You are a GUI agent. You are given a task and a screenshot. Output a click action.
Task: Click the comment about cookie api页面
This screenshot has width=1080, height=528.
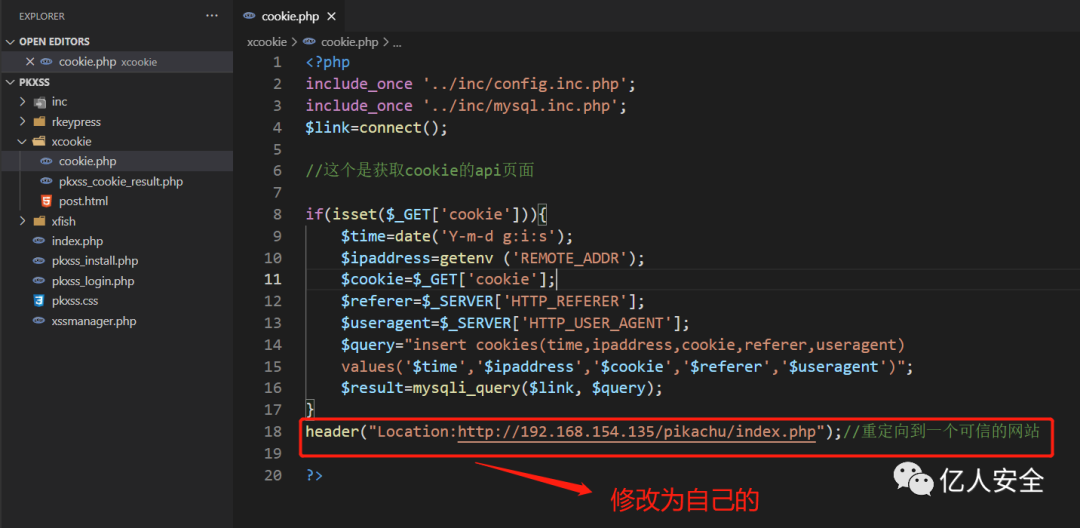tap(419, 171)
